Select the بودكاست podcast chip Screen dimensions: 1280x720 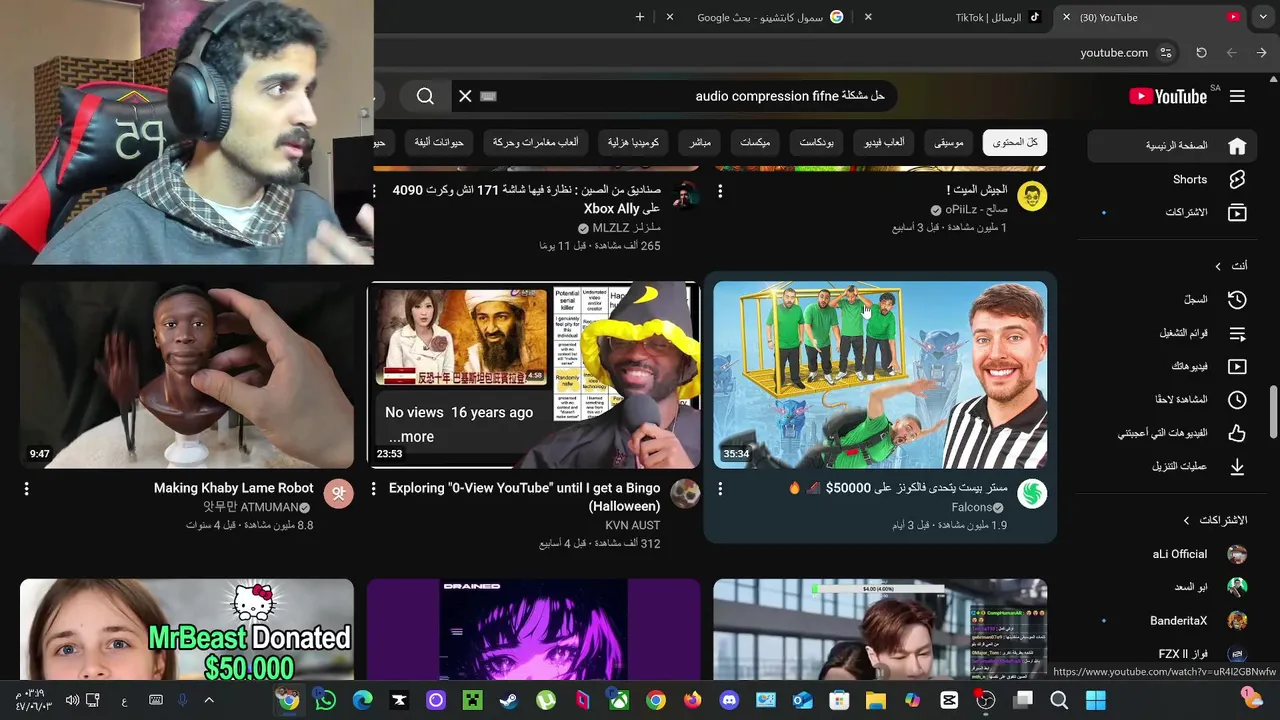(817, 143)
